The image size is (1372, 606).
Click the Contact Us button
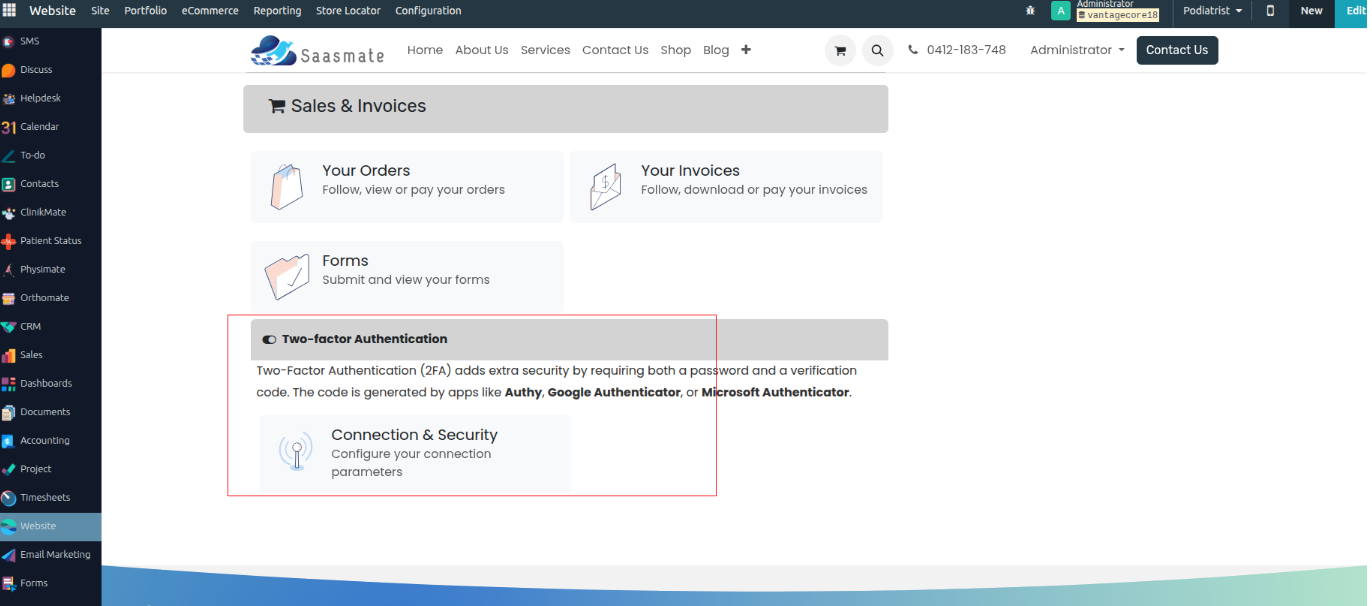pos(1176,50)
